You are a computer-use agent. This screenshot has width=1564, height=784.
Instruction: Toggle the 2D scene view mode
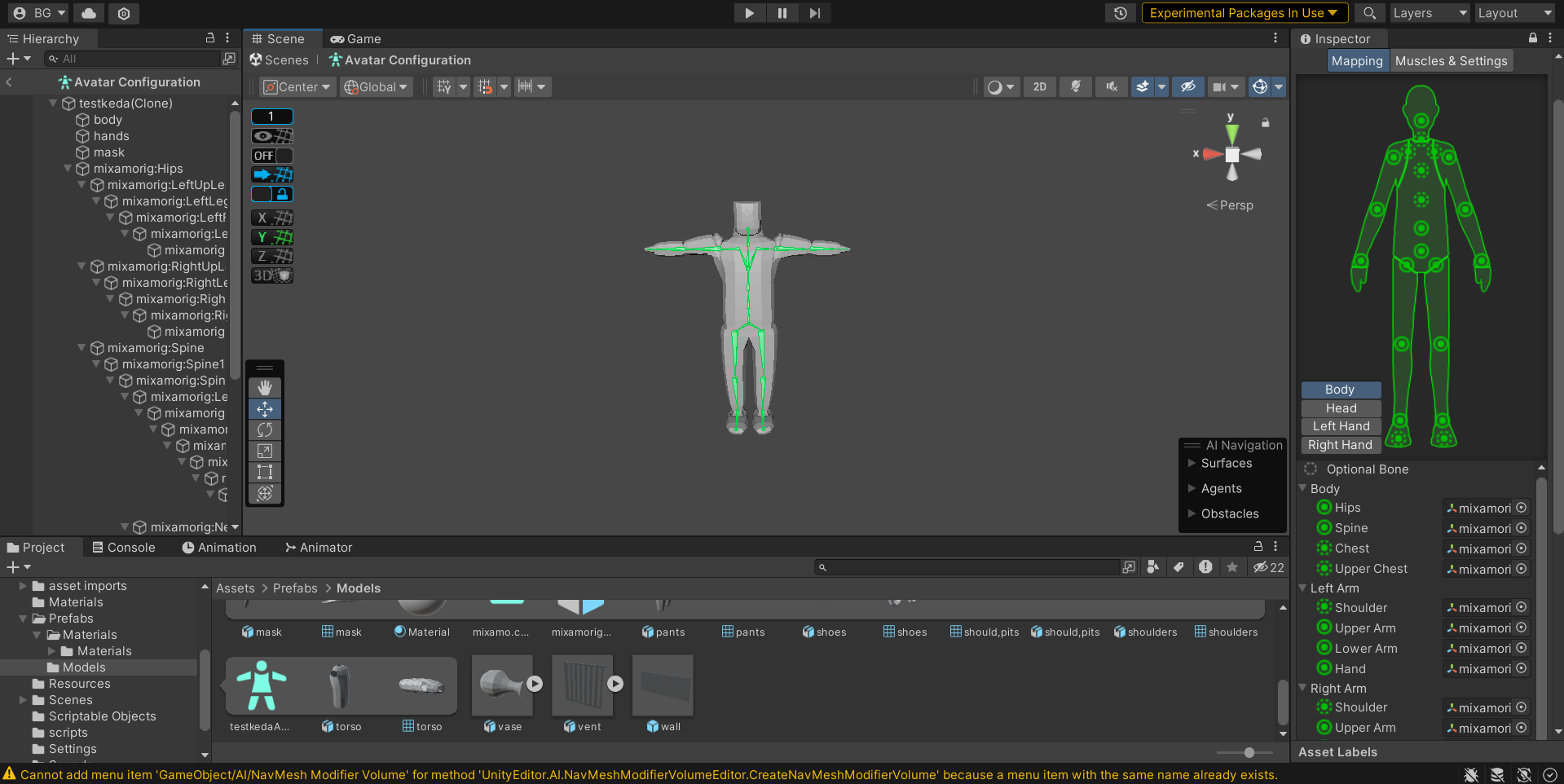click(x=1039, y=87)
